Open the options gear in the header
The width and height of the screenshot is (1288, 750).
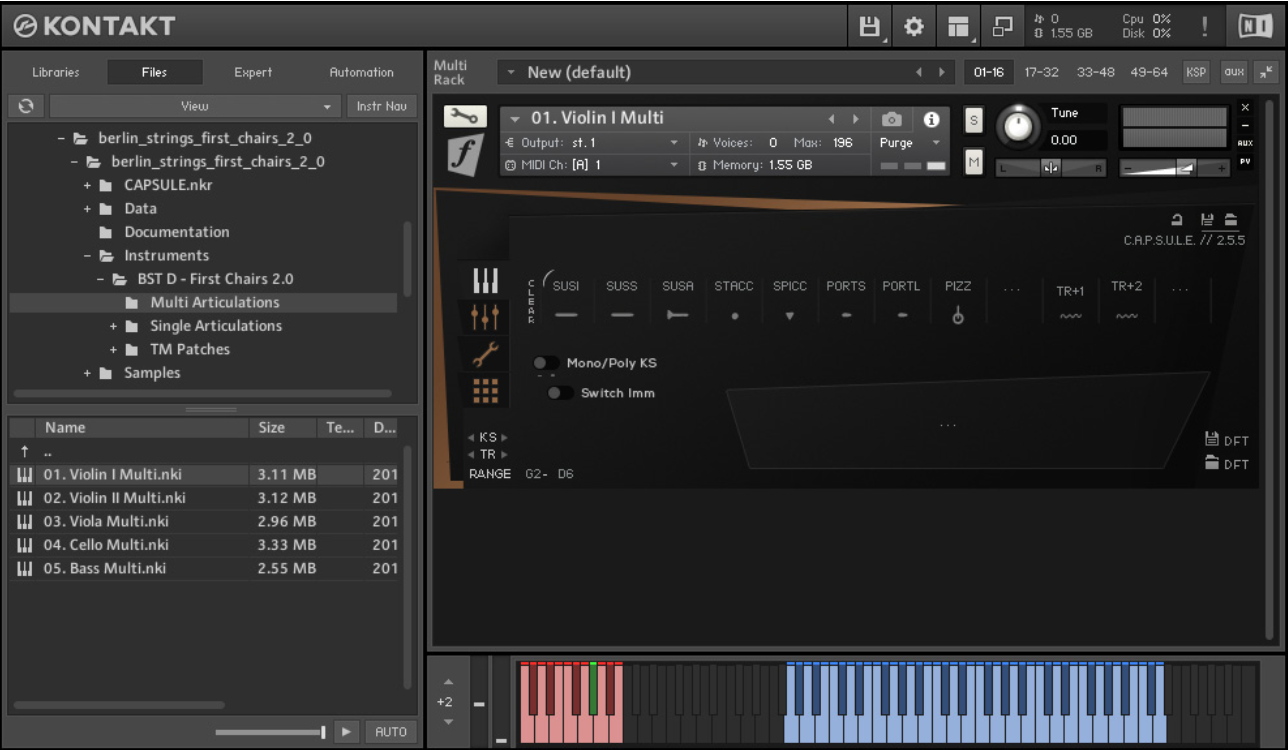[x=914, y=27]
